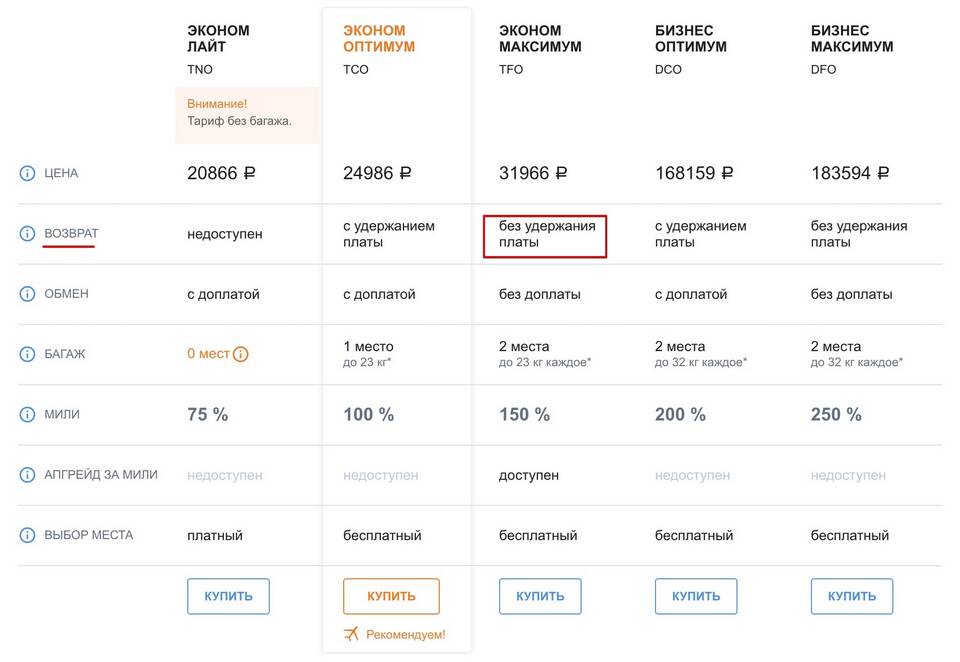Click the highlighted без удержания платы cell
This screenshot has height=662, width=960.
(x=545, y=236)
